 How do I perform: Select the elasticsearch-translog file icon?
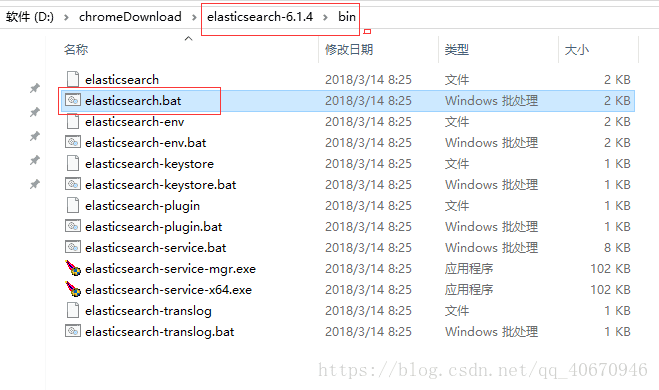(73, 311)
